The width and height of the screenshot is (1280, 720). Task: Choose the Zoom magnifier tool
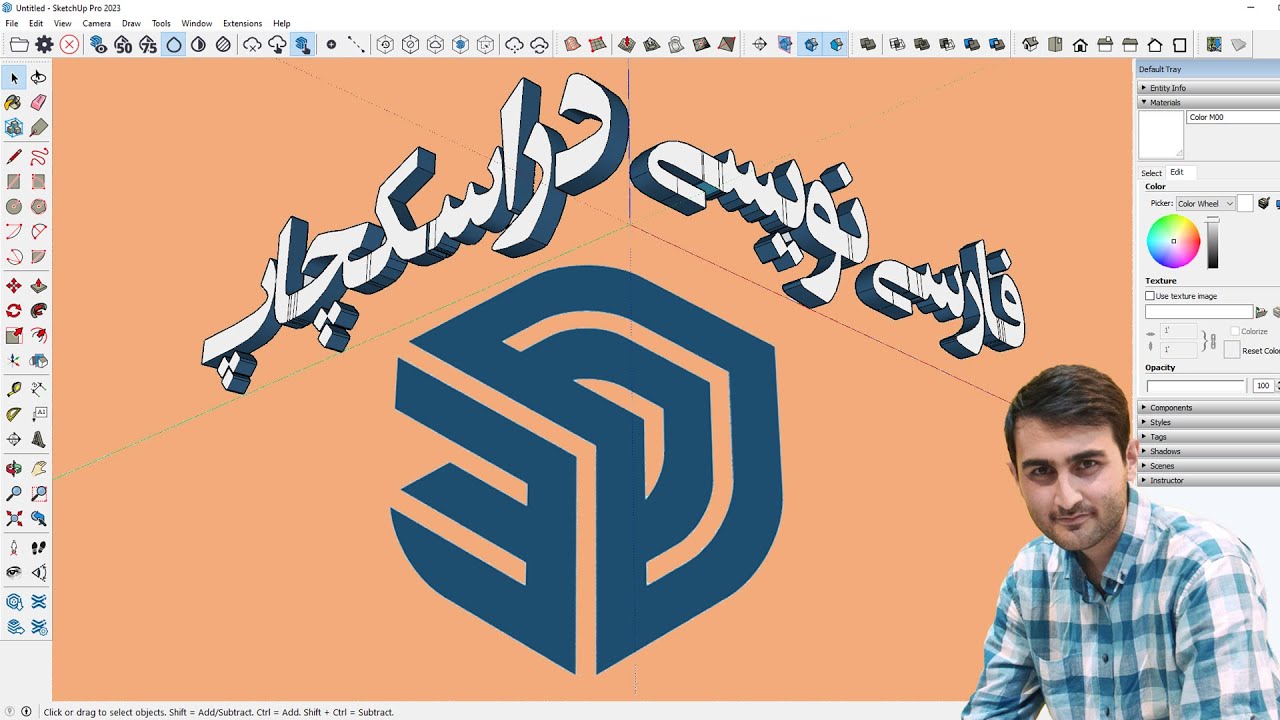point(14,493)
